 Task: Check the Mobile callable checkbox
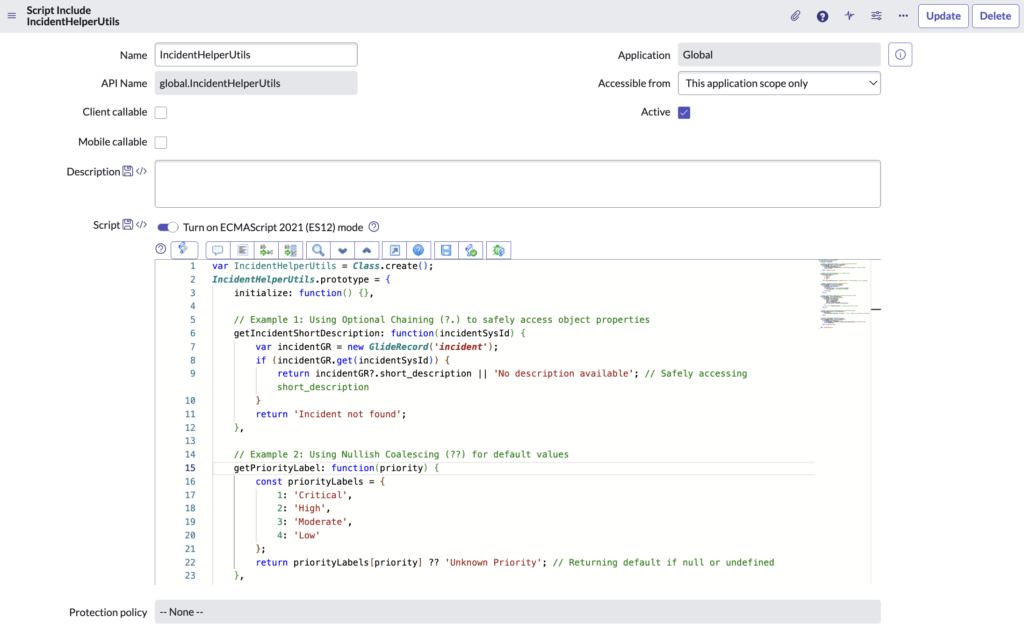161,143
